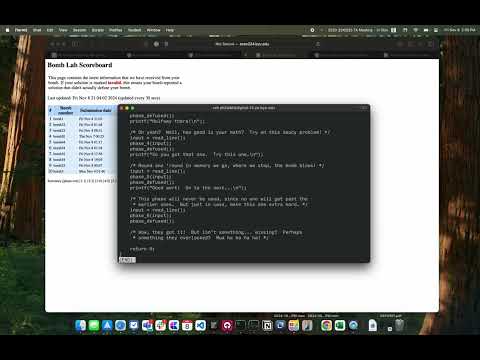This screenshot has width=480, height=360.
Task: Click the Safari address bar
Action: tap(242, 44)
